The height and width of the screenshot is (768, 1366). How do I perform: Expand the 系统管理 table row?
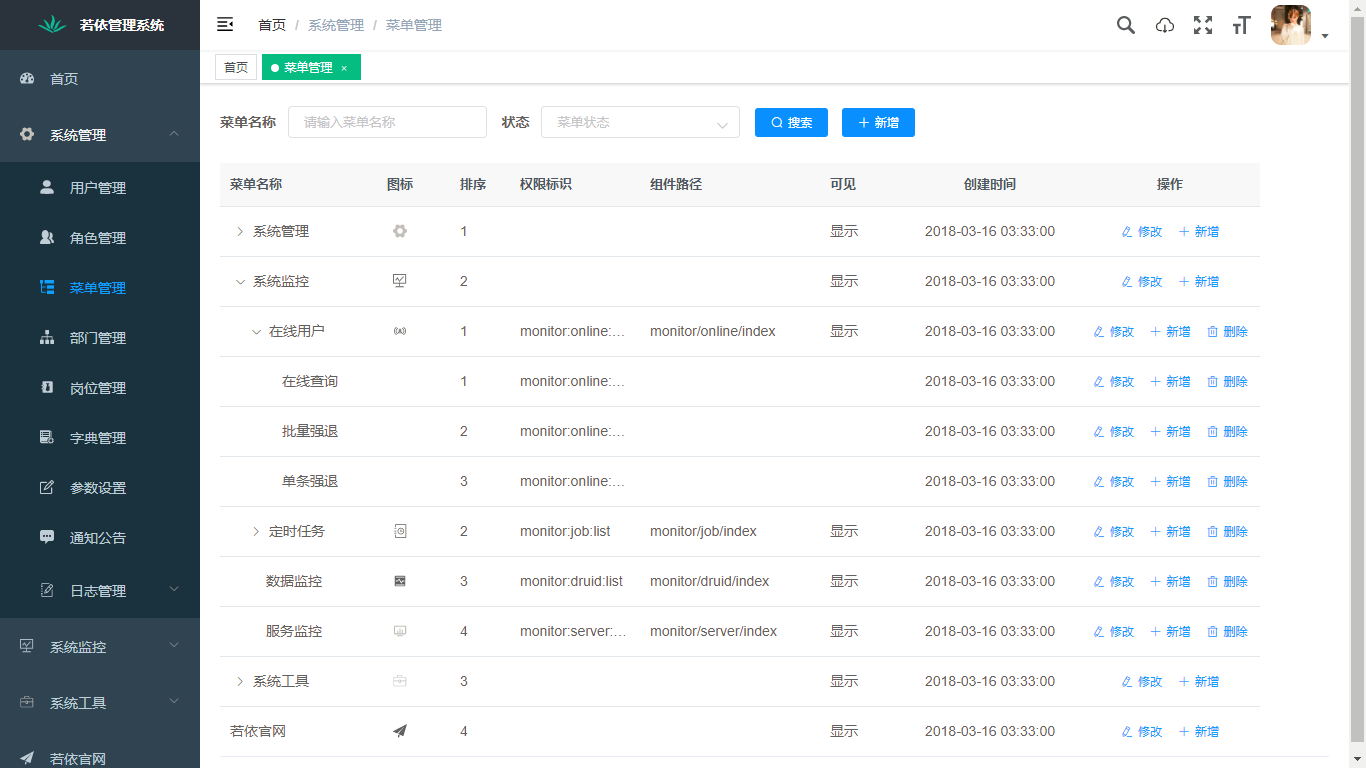[x=240, y=231]
